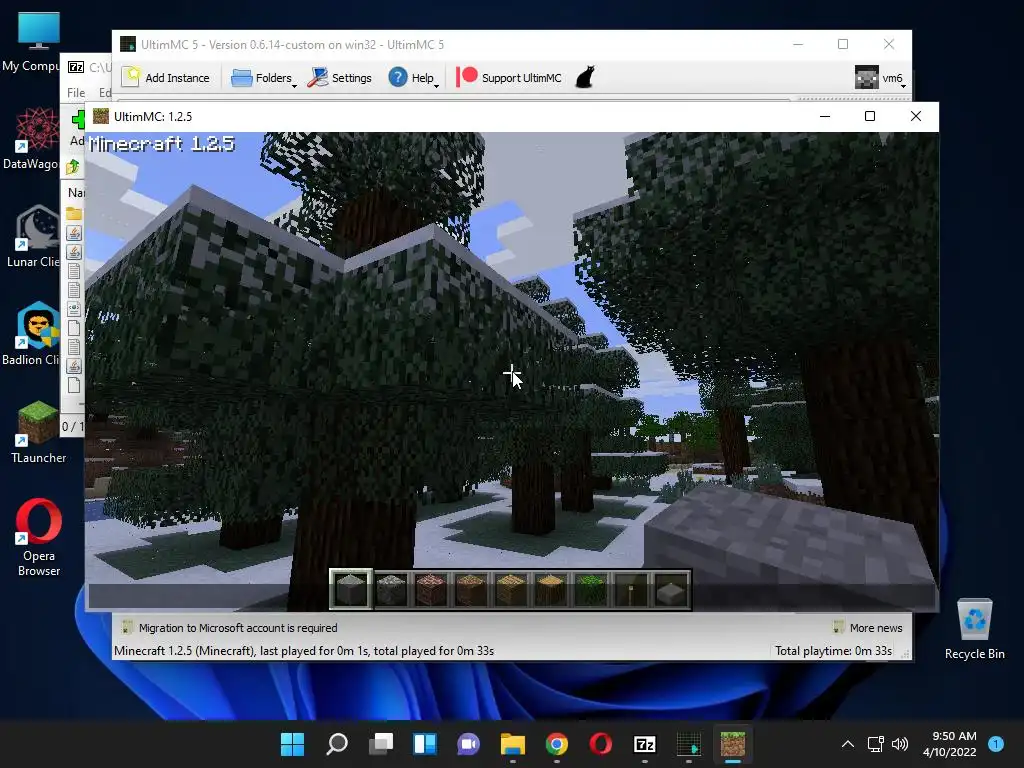Open Chat app on taskbar
This screenshot has height=768, width=1024.
click(469, 744)
